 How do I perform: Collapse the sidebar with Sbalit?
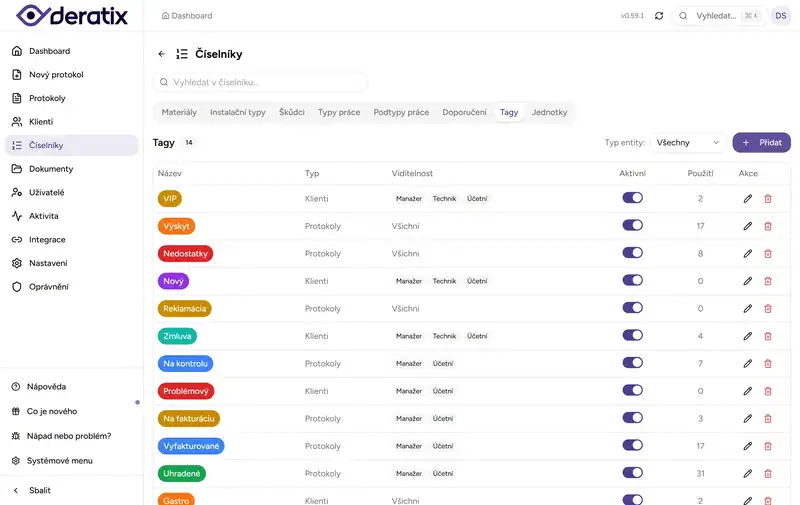[x=40, y=490]
